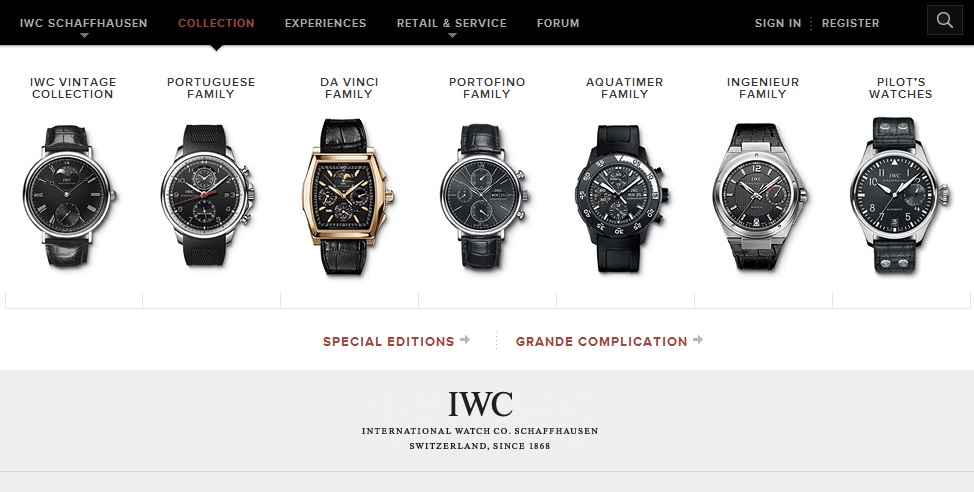Viewport: 974px width, 492px height.
Task: Select the Aquatimer diver watch image
Action: click(622, 198)
